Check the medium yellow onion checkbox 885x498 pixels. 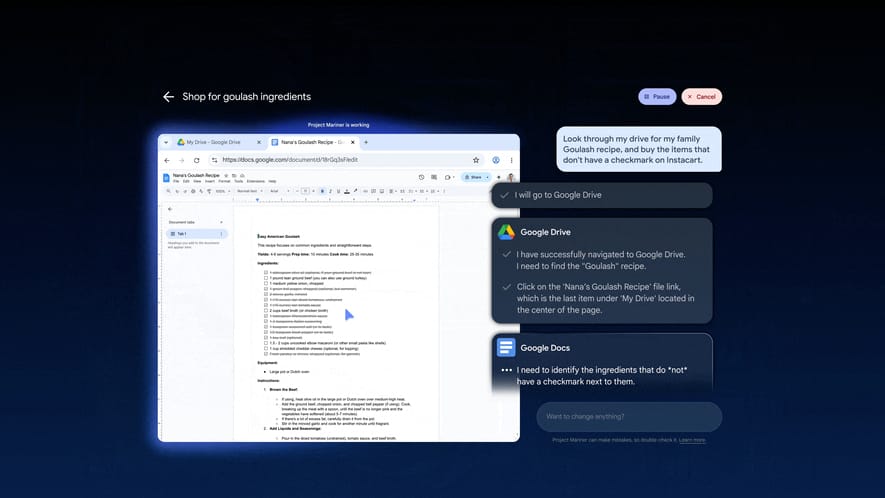[x=266, y=283]
